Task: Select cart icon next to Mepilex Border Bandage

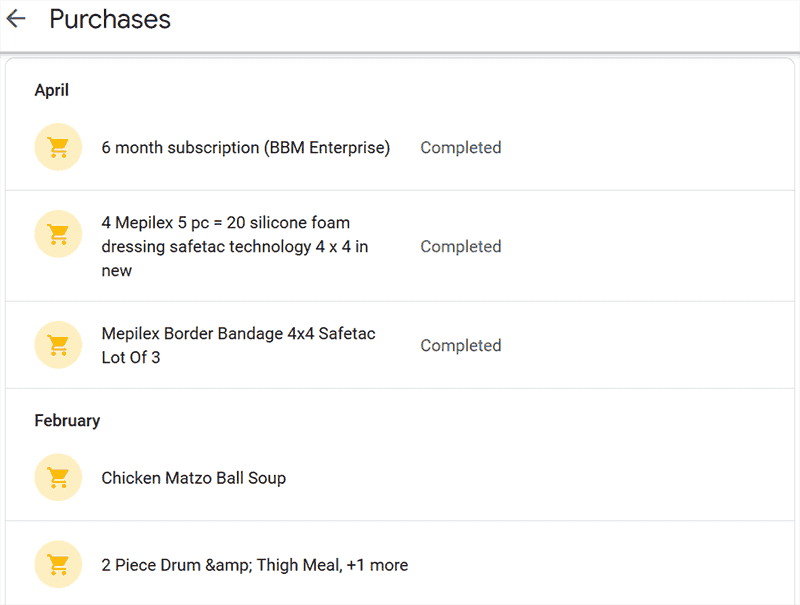Action: coord(58,345)
